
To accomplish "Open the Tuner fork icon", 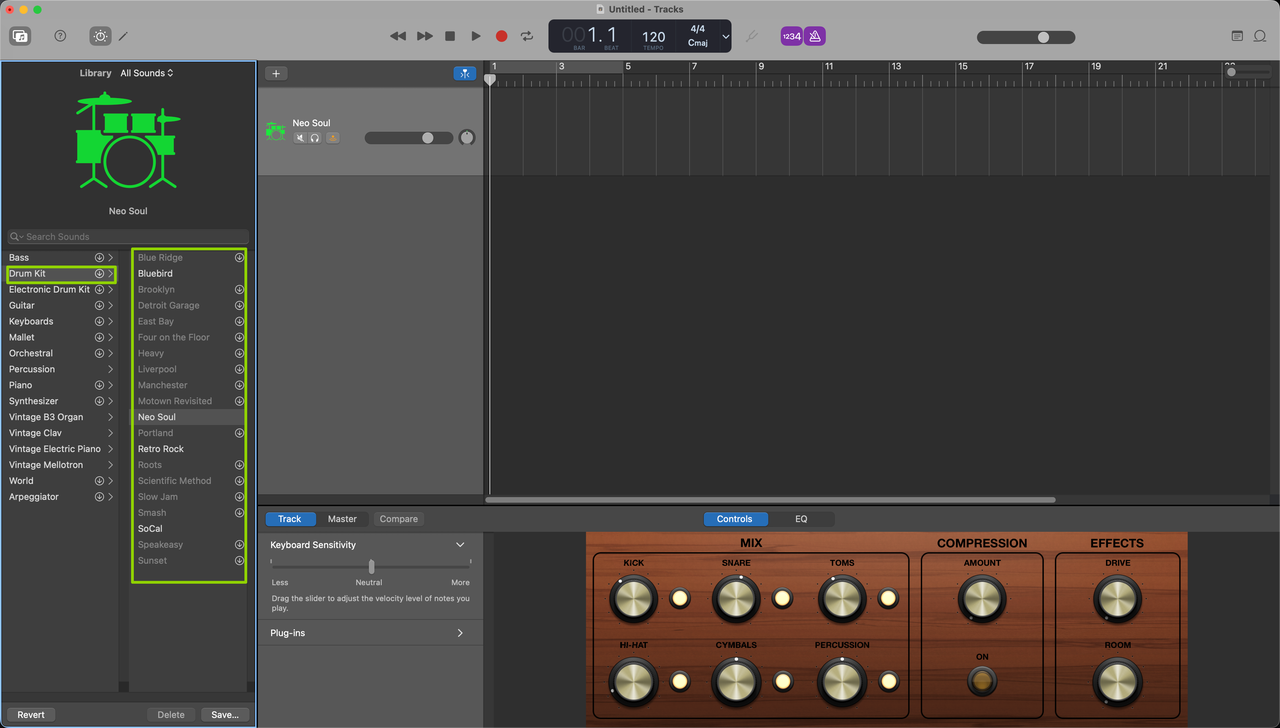I will (752, 36).
